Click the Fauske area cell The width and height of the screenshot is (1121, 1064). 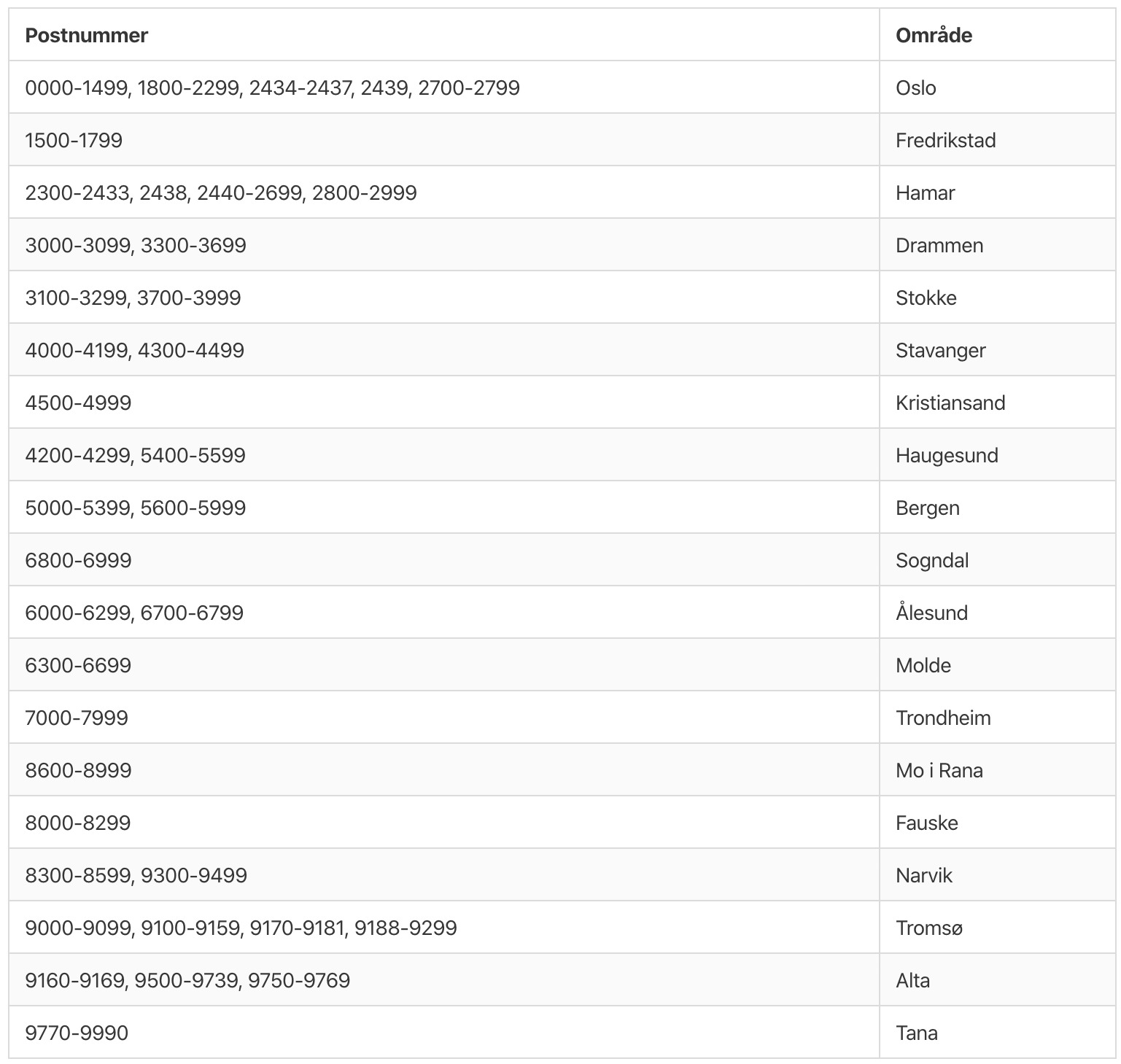(926, 823)
